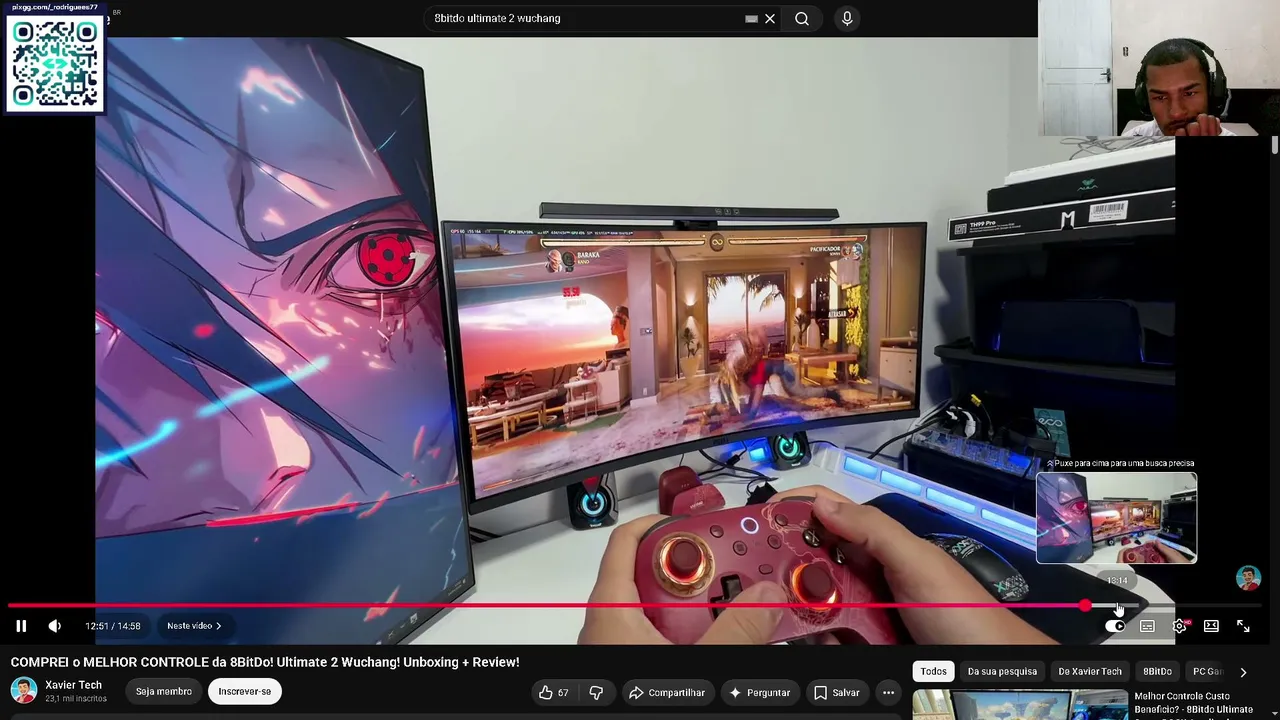Pause the video playback
Viewport: 1280px width, 720px height.
point(21,626)
